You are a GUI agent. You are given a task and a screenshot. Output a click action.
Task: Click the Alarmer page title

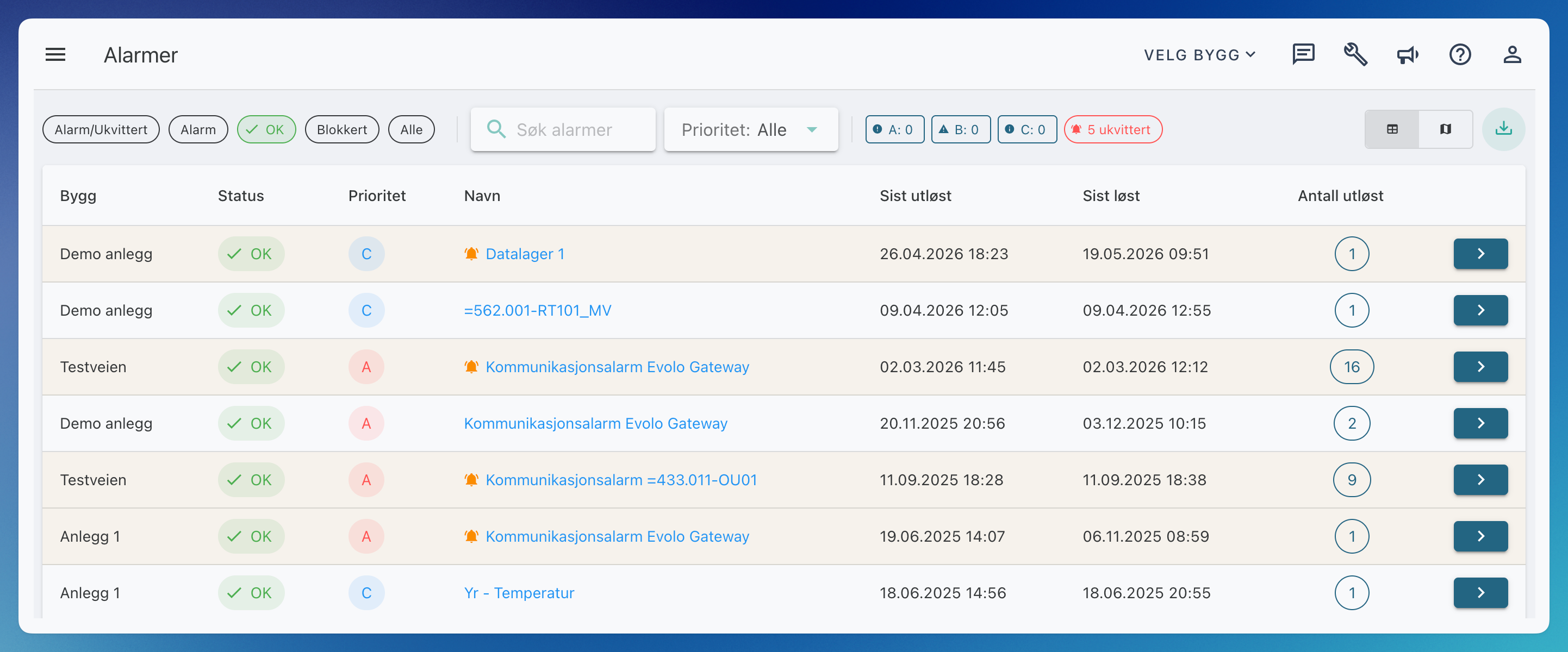pyautogui.click(x=141, y=55)
